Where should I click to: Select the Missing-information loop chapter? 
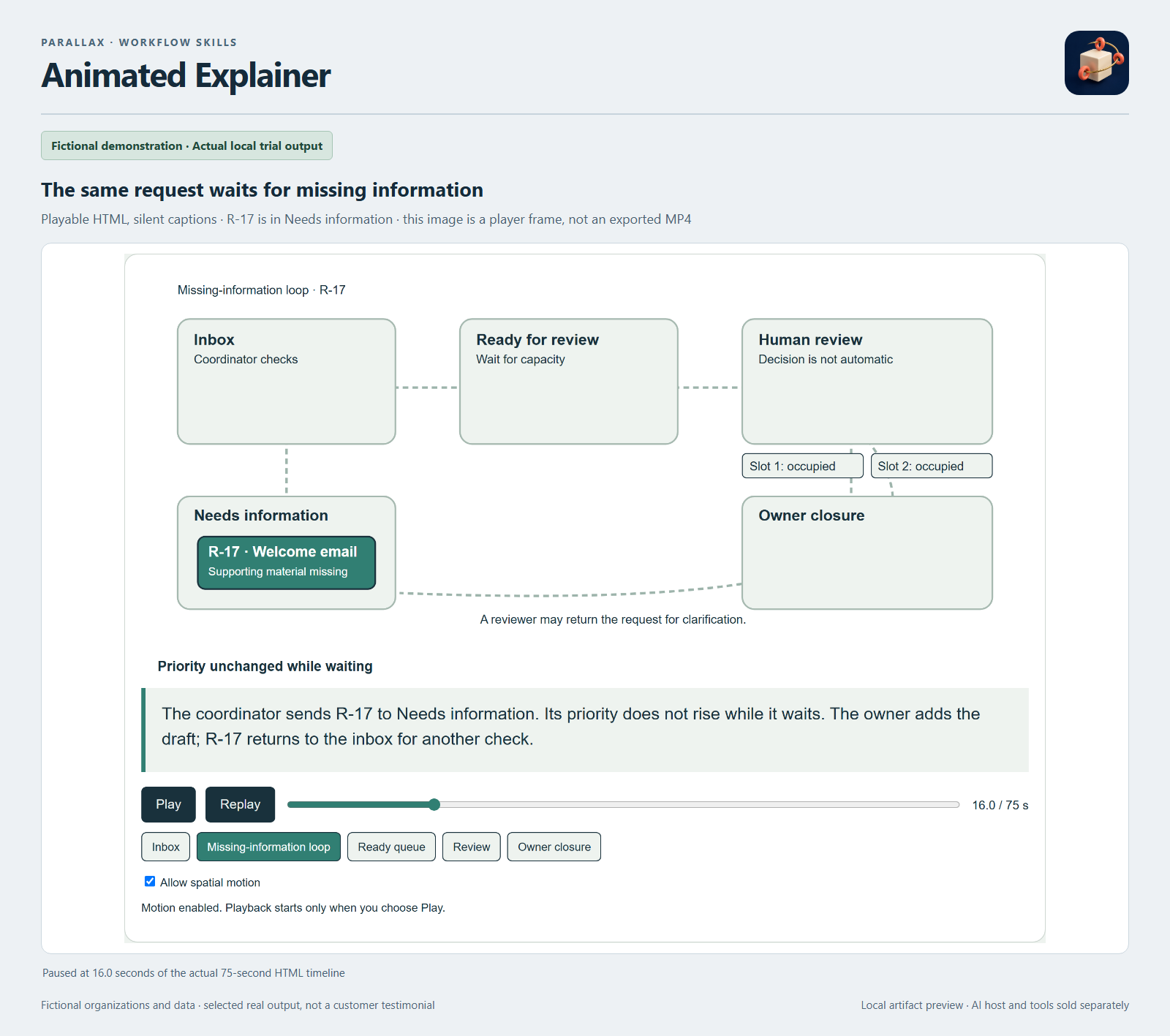coord(268,847)
